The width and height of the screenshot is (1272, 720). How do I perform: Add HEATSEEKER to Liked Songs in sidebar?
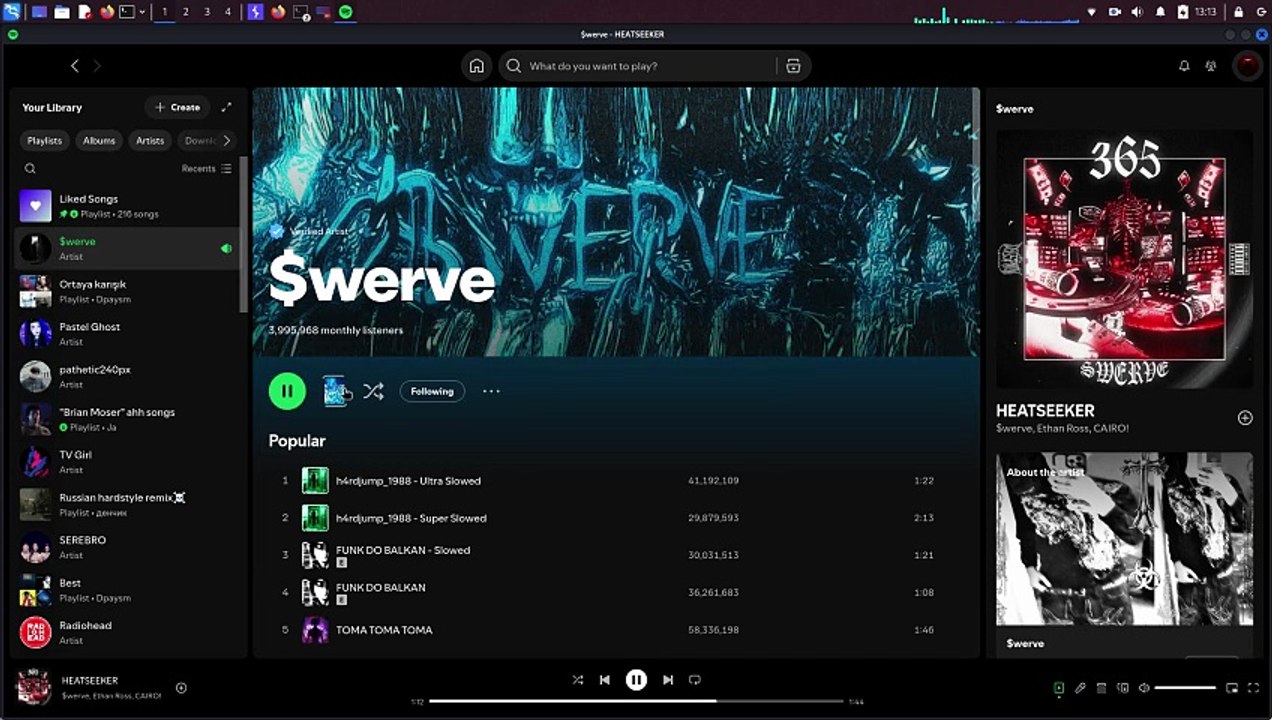tap(1245, 418)
